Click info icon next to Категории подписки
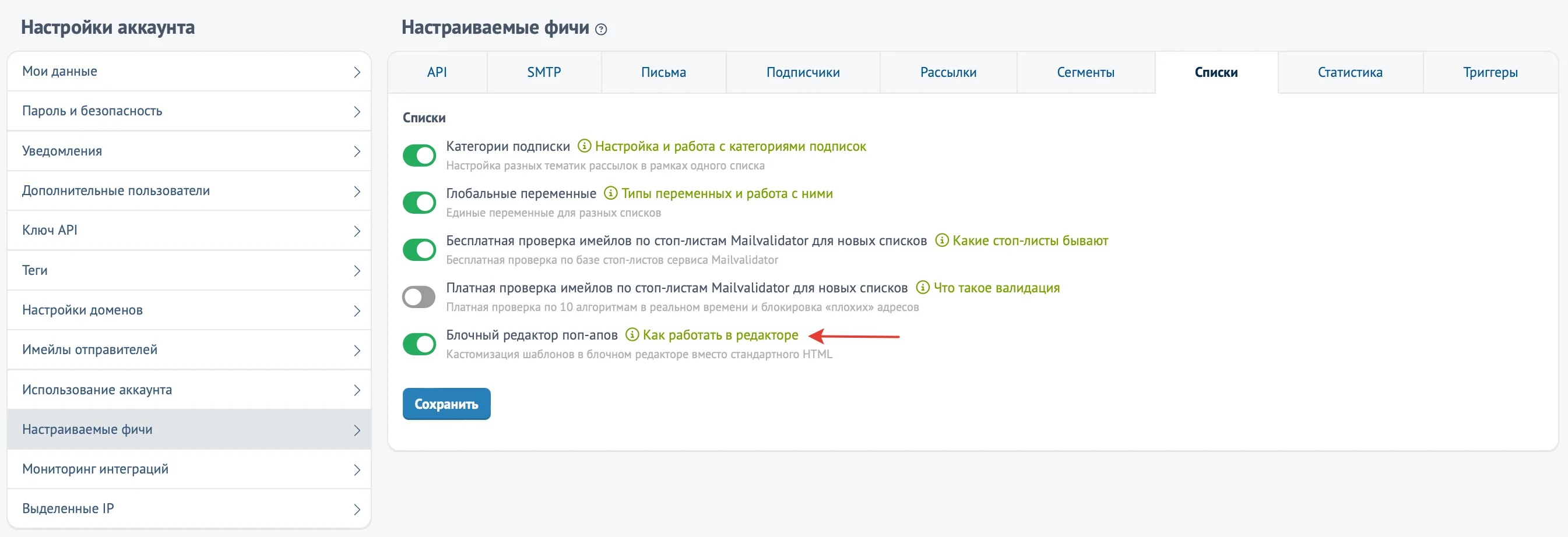This screenshot has width=1568, height=537. point(583,146)
